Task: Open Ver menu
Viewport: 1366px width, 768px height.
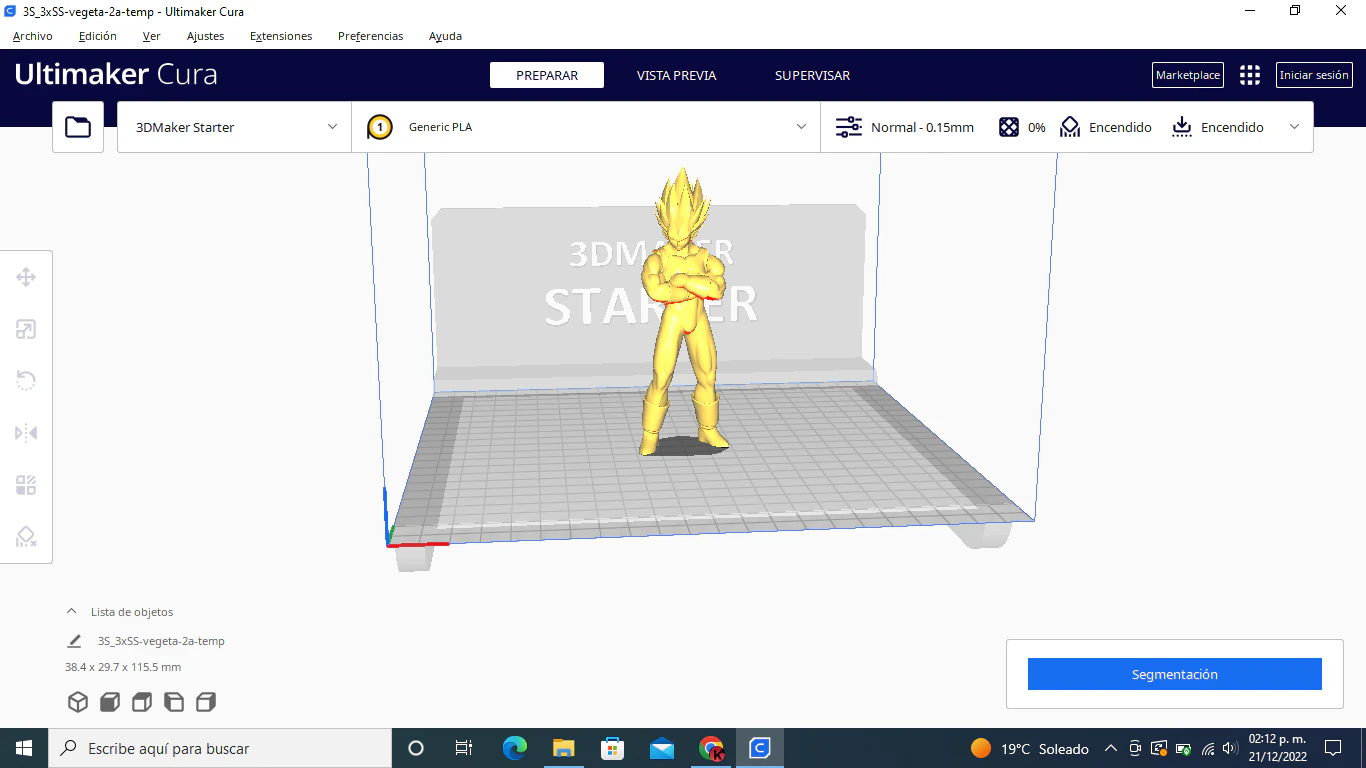Action: [x=151, y=36]
